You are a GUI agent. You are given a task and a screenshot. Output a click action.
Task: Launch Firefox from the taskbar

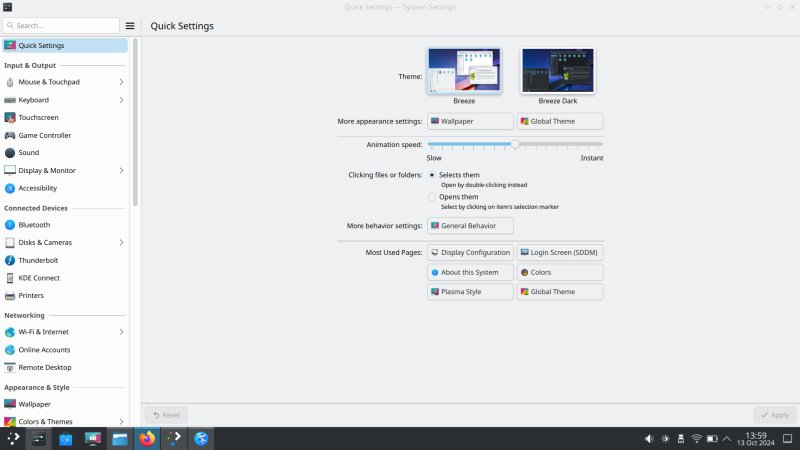point(147,438)
